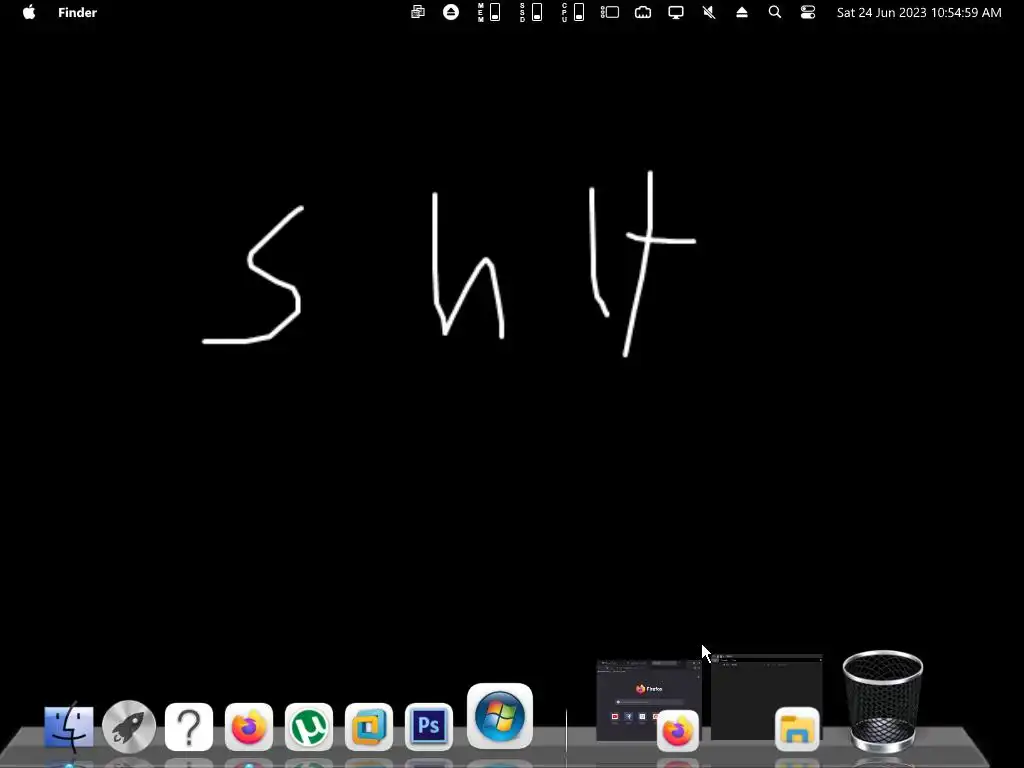Open the Finder menu in menu bar
The height and width of the screenshot is (768, 1024).
[x=77, y=12]
